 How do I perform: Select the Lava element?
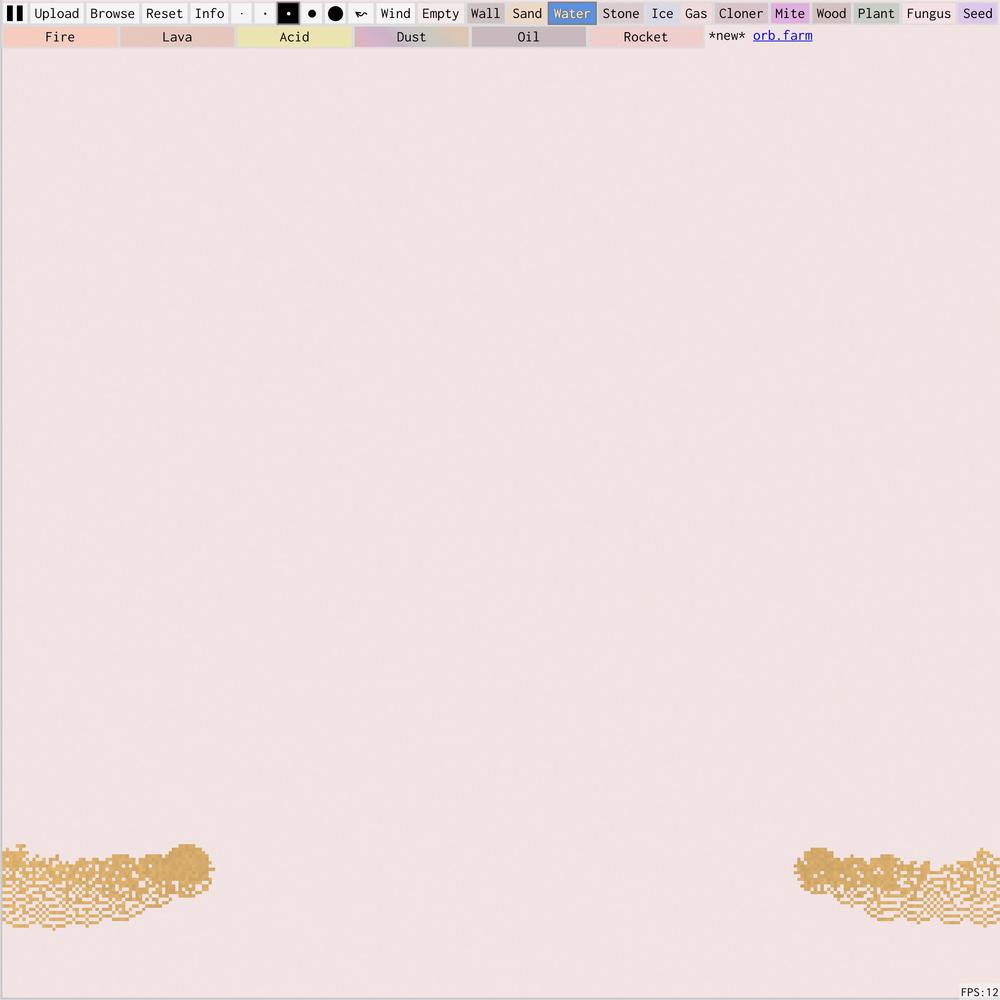pyautogui.click(x=177, y=37)
